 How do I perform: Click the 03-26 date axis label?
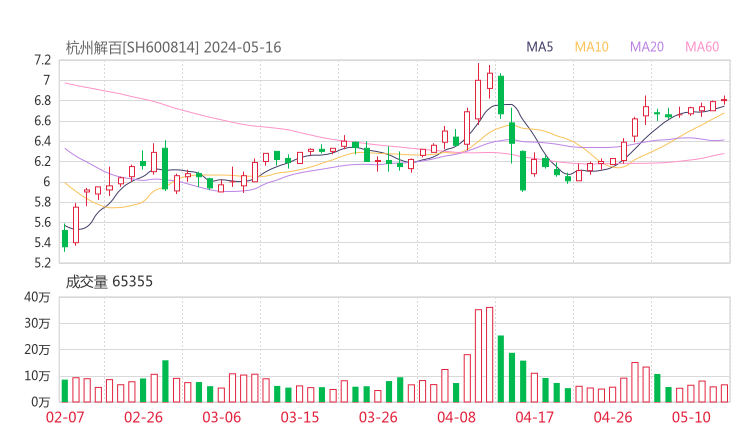coord(378,417)
